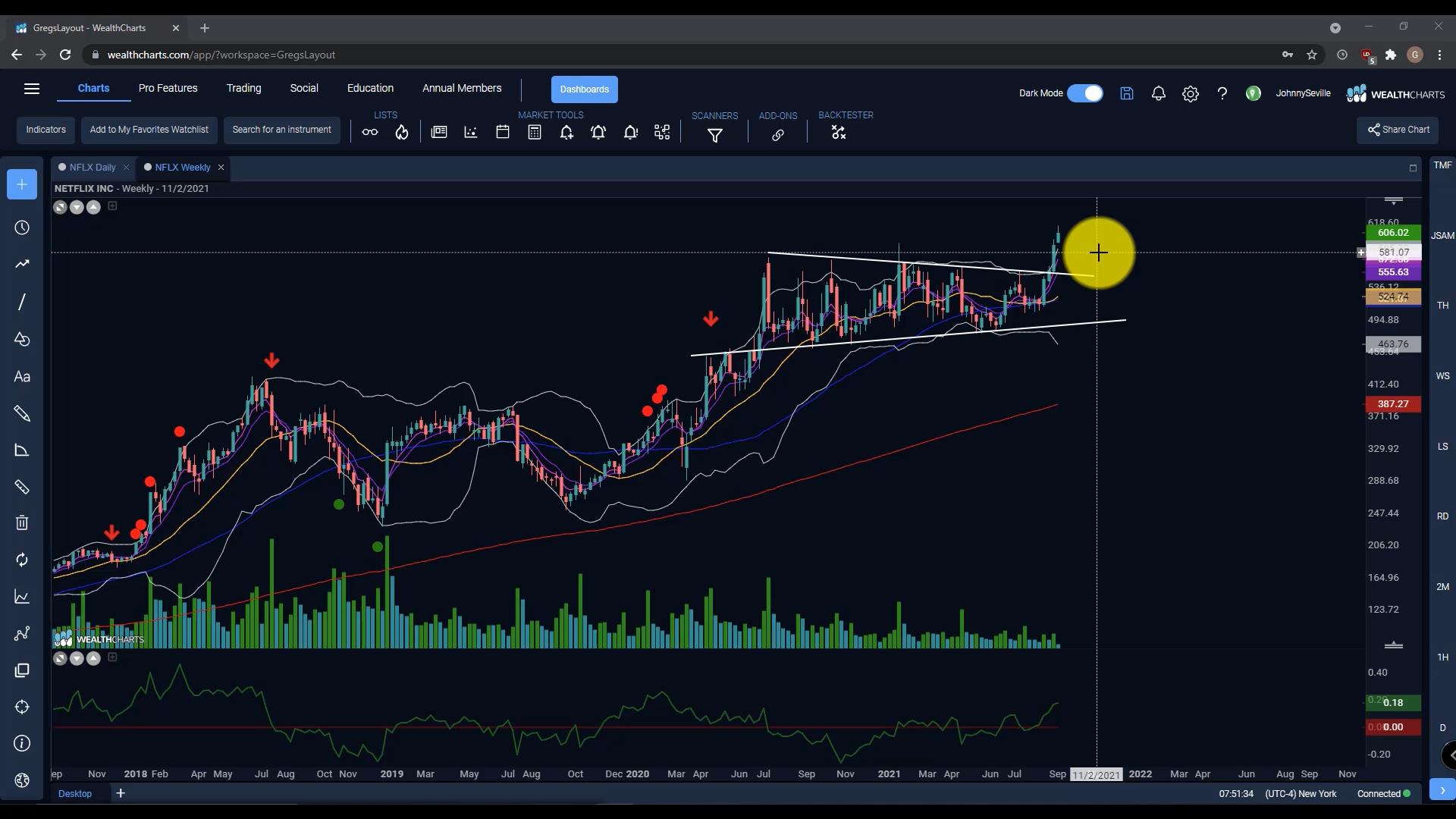The width and height of the screenshot is (1456, 819).
Task: Click the save workspace floppy icon
Action: 1127,93
